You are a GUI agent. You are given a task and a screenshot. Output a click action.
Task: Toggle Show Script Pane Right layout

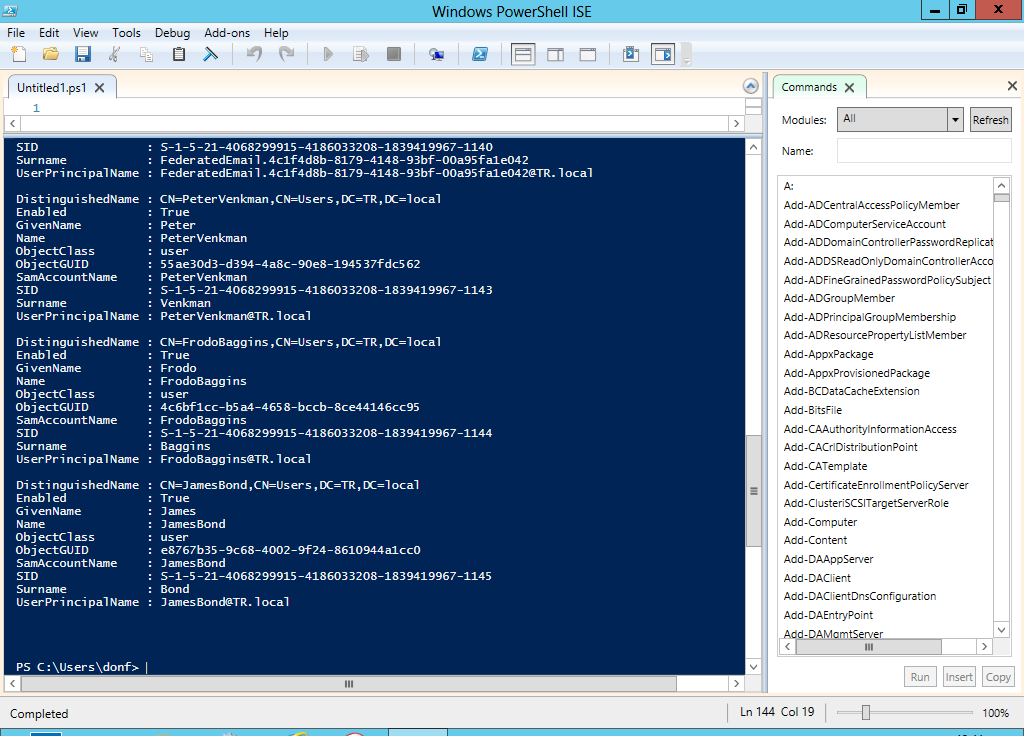[555, 54]
